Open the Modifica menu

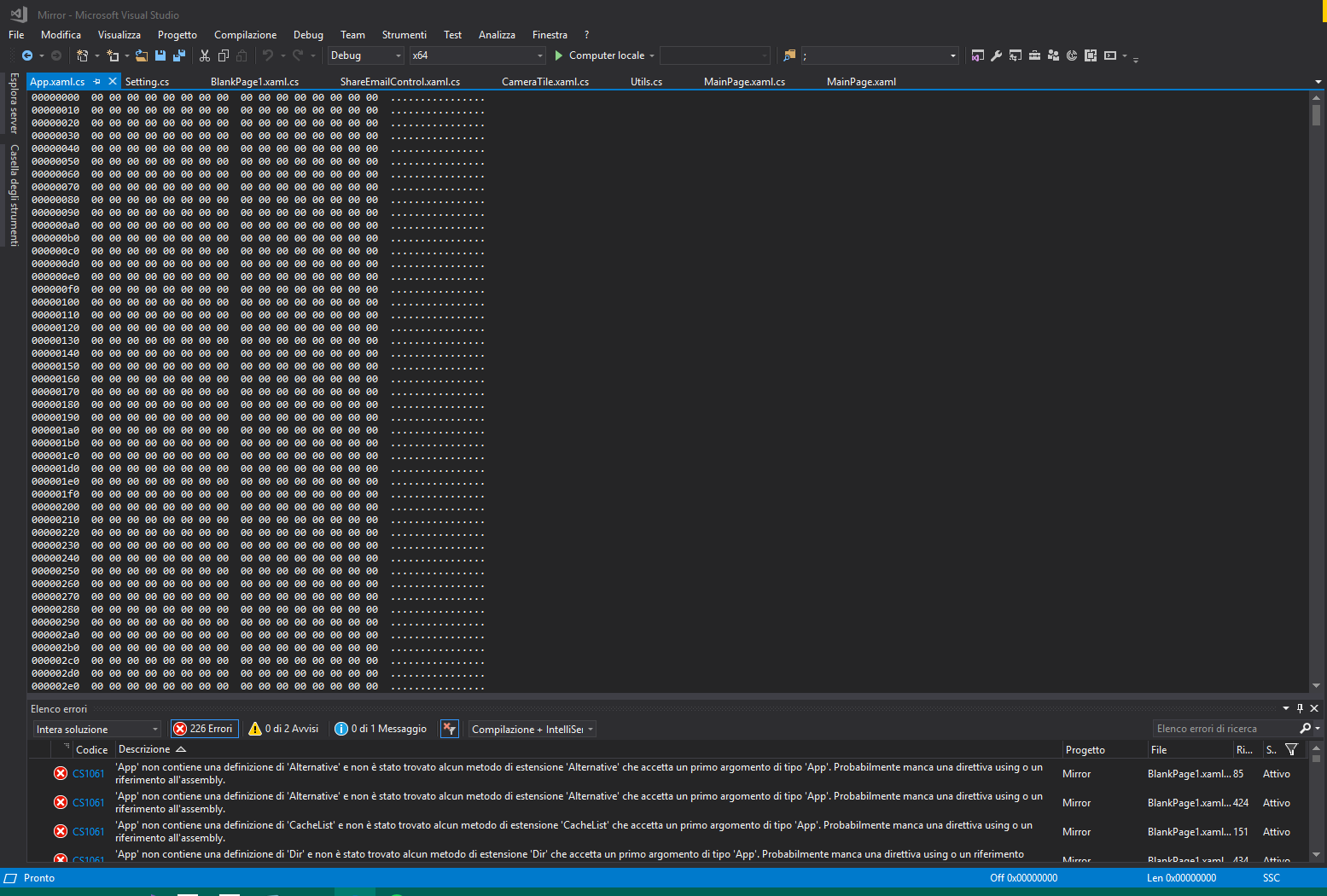coord(61,35)
